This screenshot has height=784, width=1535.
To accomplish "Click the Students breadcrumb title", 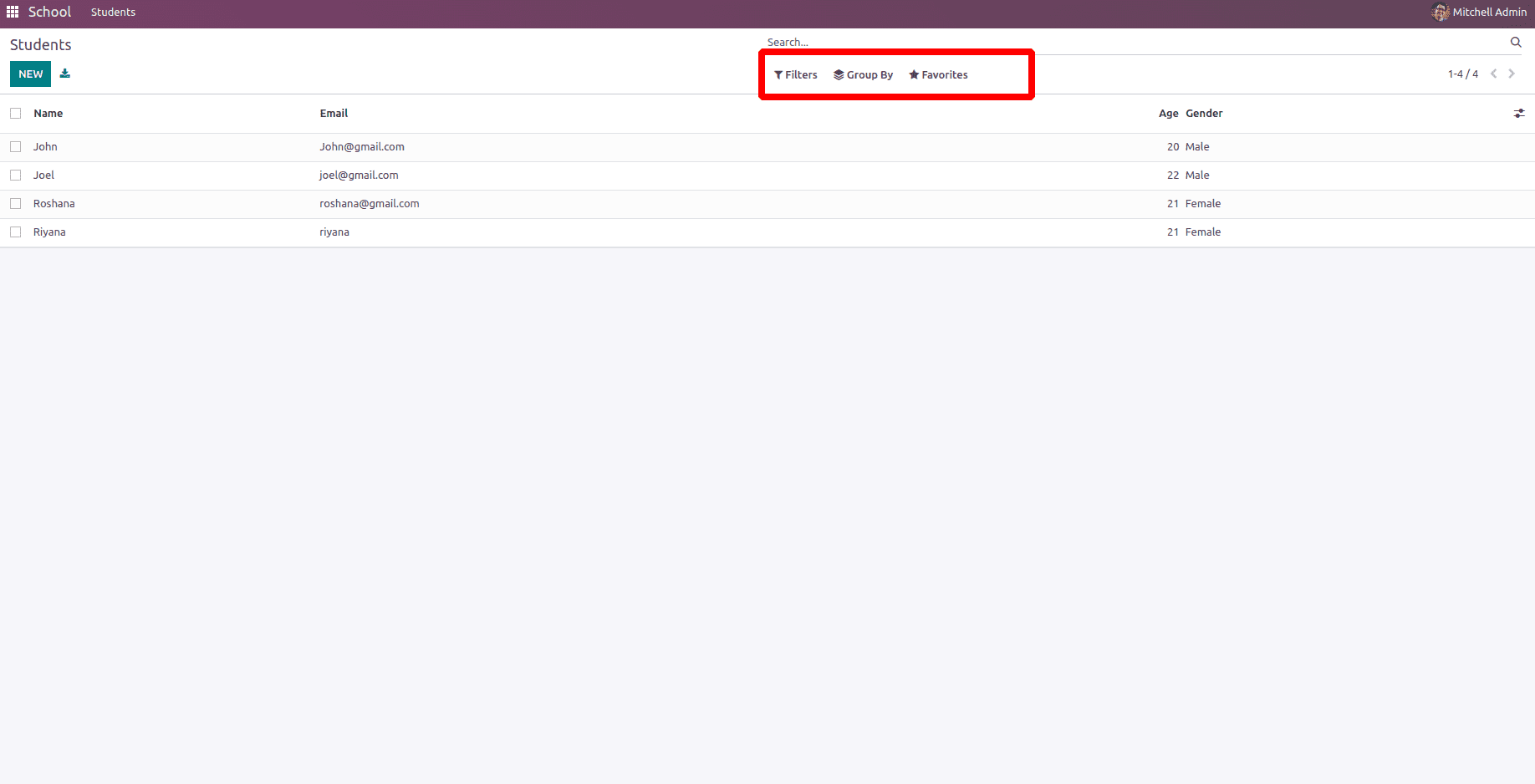I will [x=41, y=45].
